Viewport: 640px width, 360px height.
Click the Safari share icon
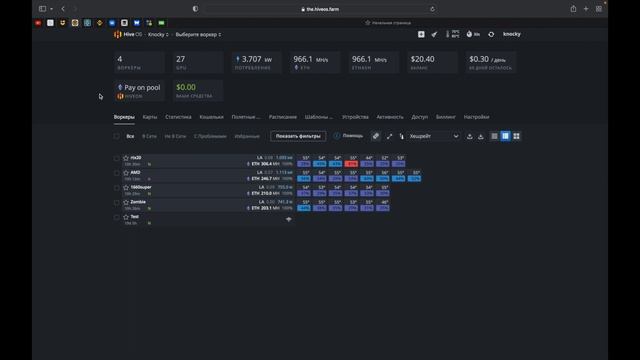pyautogui.click(x=573, y=9)
